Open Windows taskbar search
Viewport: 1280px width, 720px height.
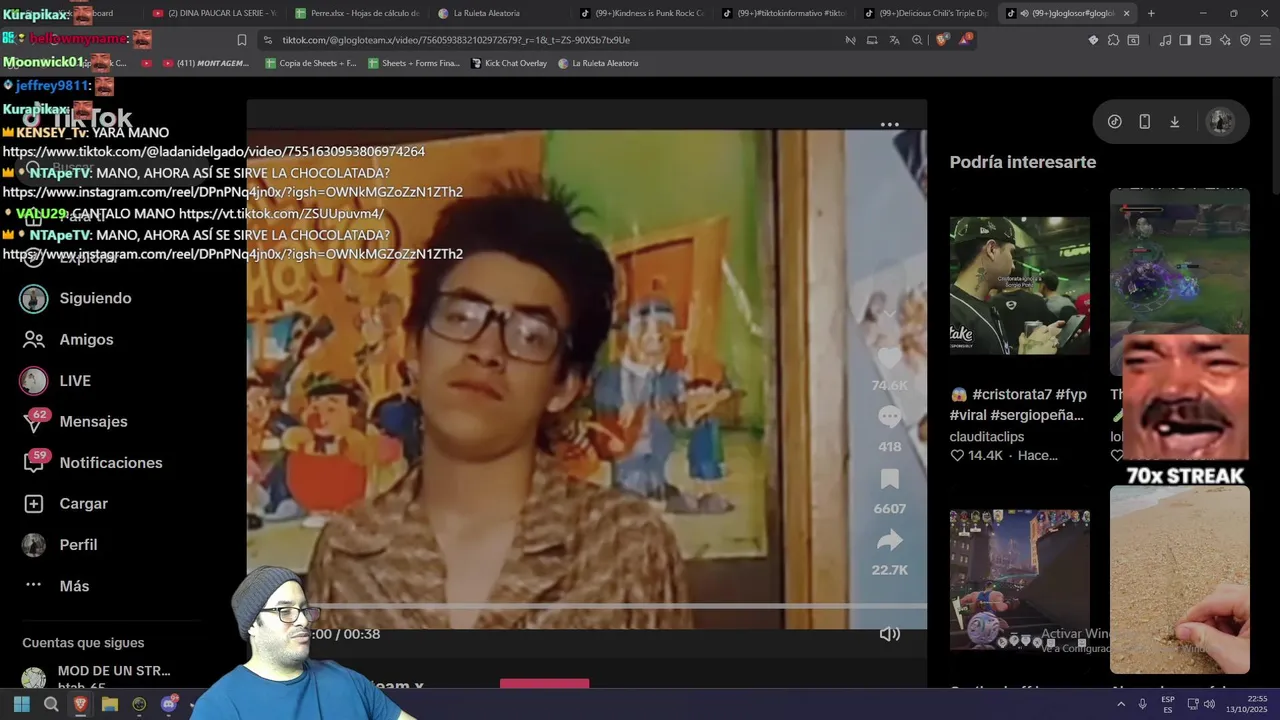pyautogui.click(x=51, y=704)
